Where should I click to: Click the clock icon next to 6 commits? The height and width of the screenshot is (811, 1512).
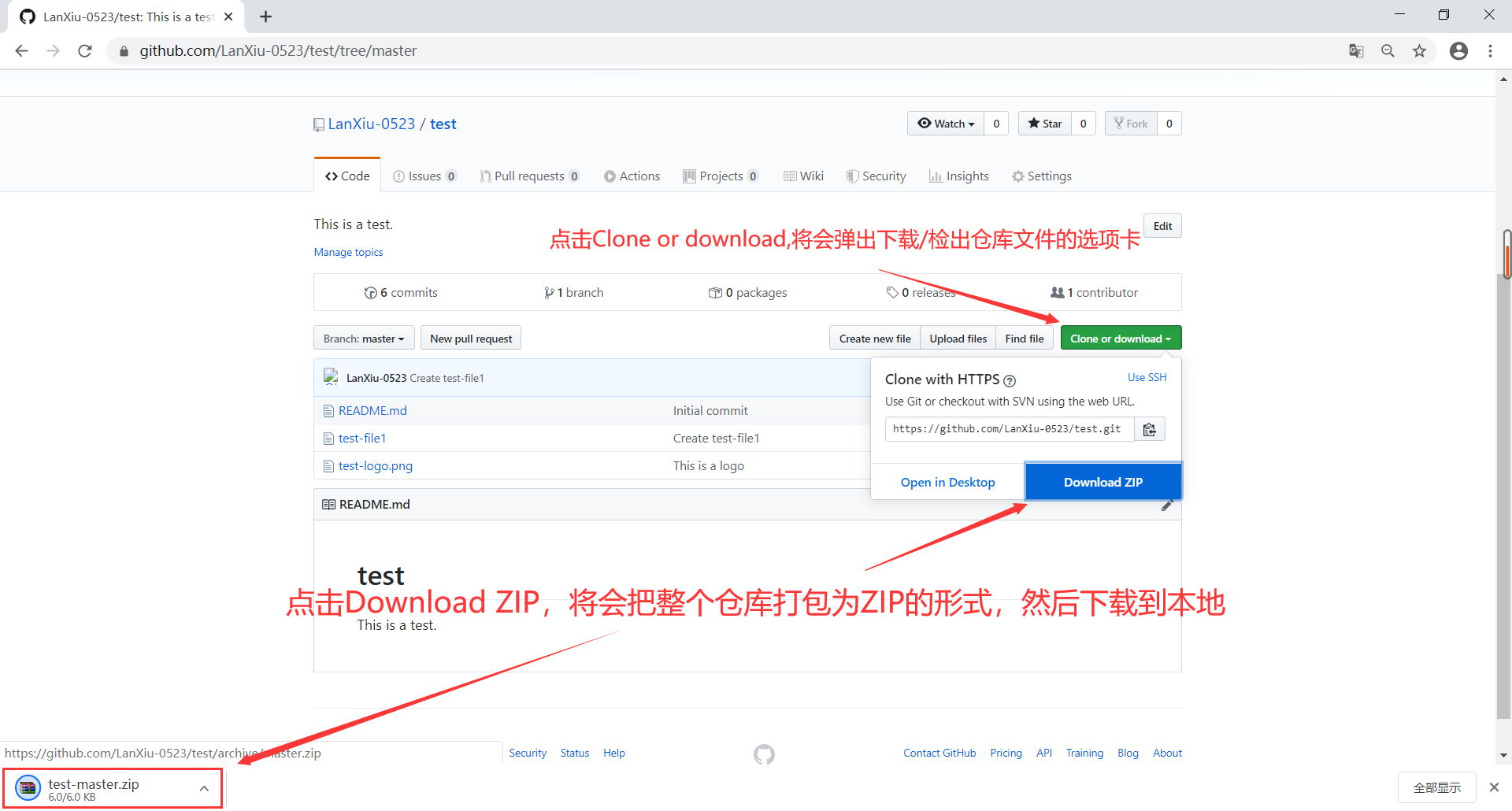pos(371,292)
